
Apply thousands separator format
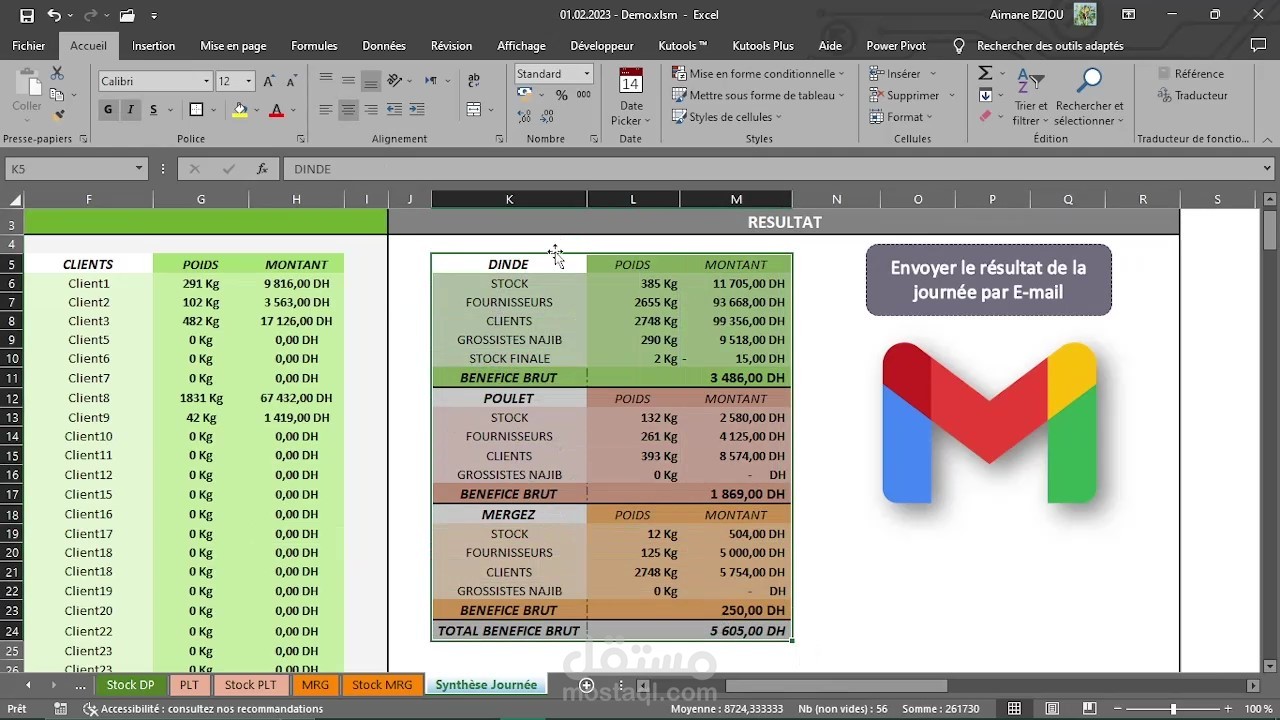pyautogui.click(x=583, y=95)
